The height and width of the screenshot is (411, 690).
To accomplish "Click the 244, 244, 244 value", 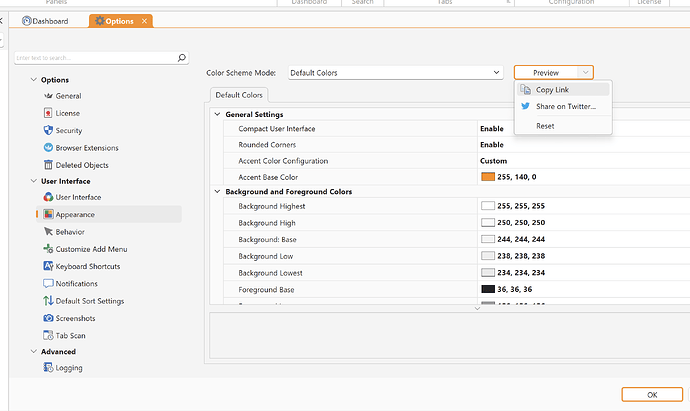I will pos(521,239).
